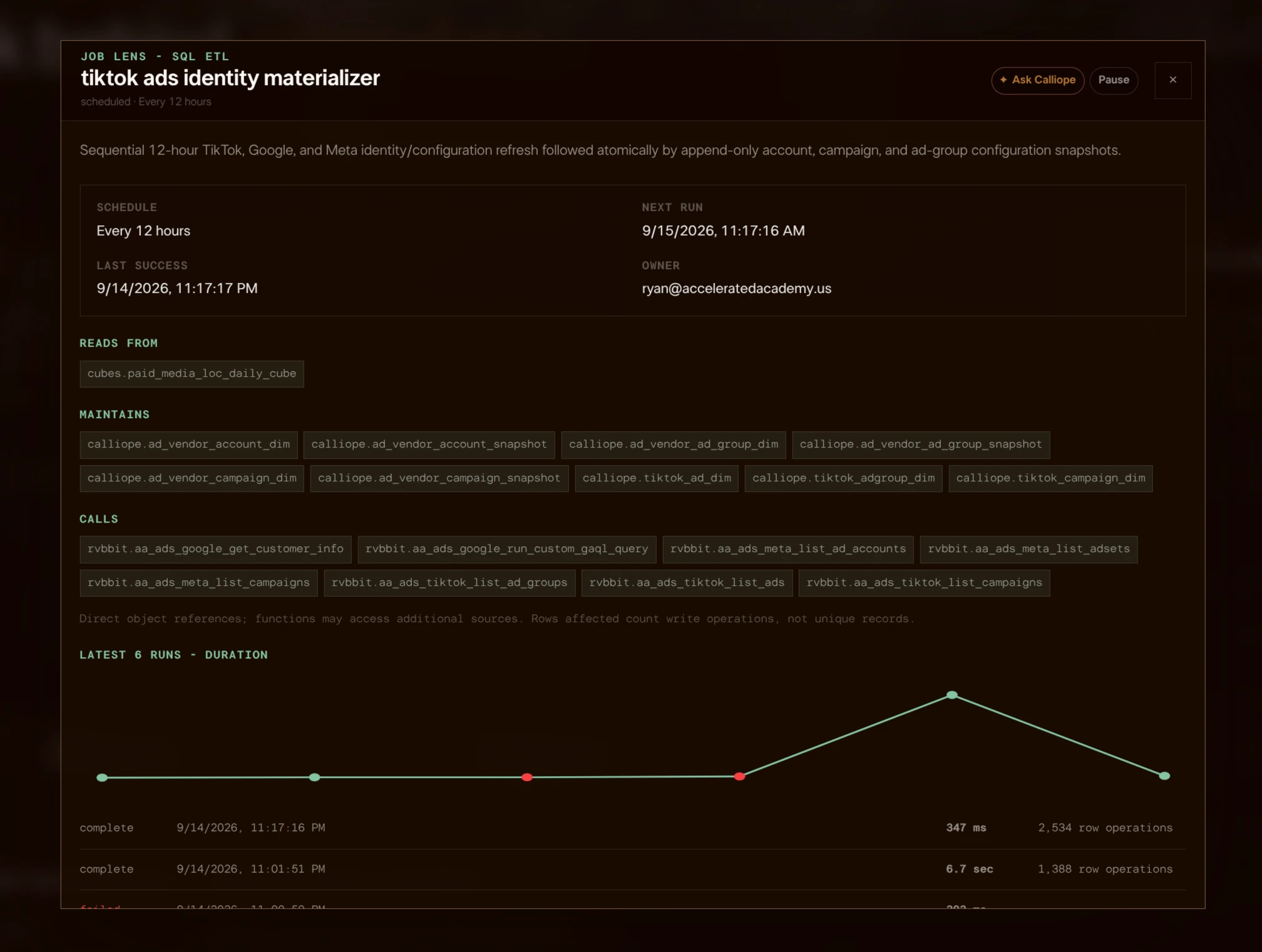
Task: Click last success value 9/14/2026, 11:17:17 PM
Action: click(x=177, y=289)
